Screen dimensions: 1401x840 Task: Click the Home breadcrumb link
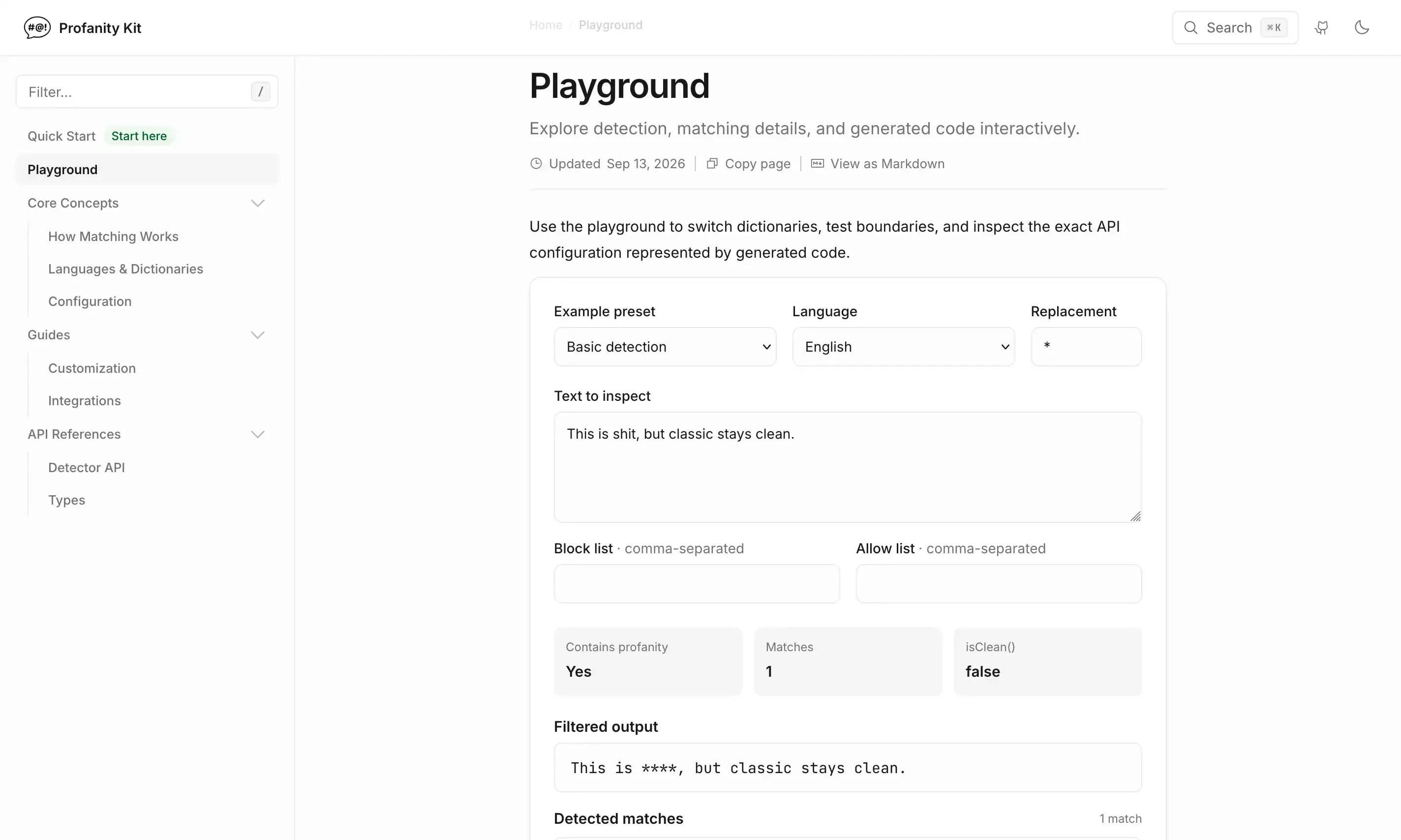(546, 25)
